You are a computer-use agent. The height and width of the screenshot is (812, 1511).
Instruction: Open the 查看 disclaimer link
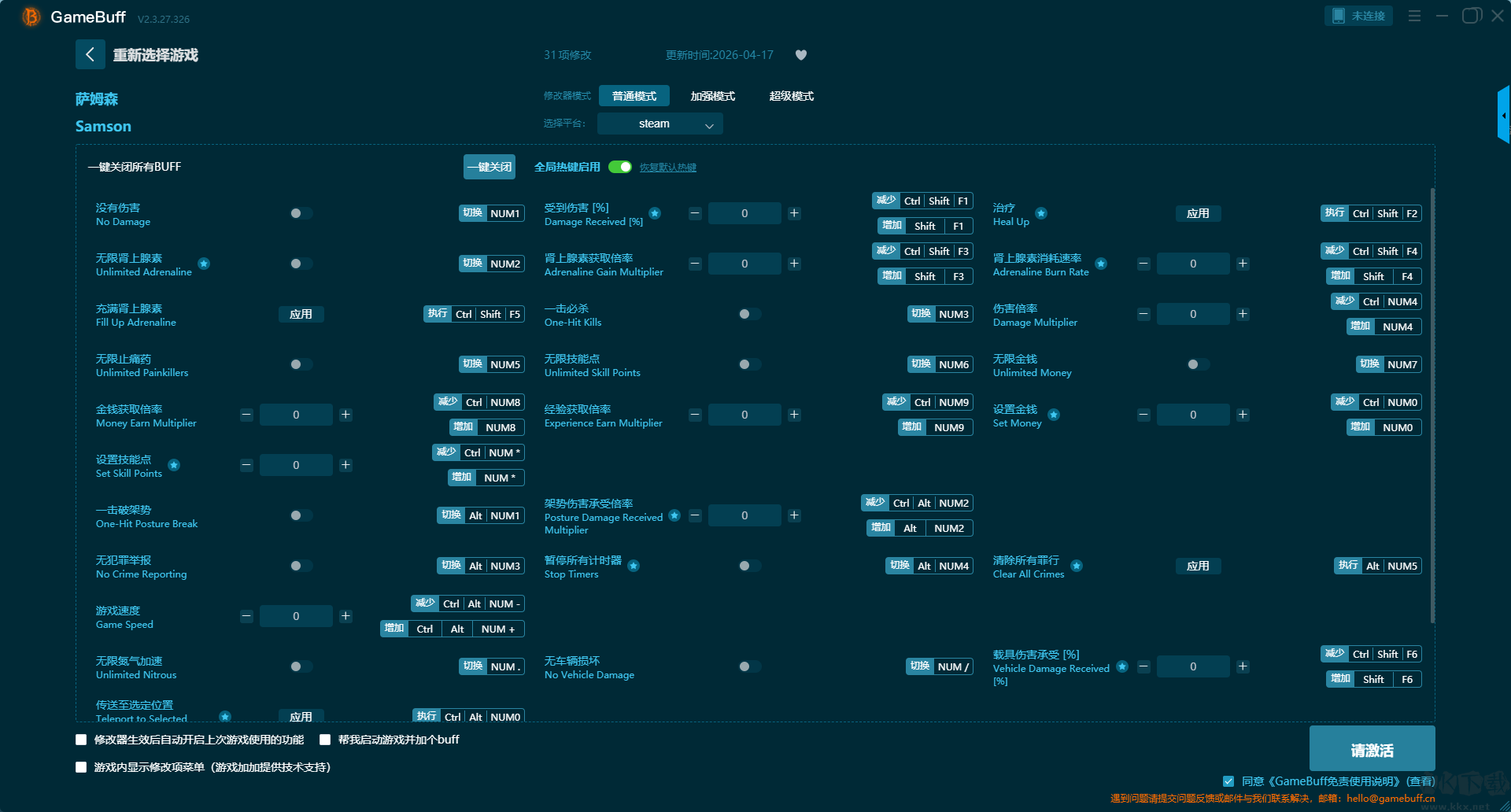(x=1420, y=781)
